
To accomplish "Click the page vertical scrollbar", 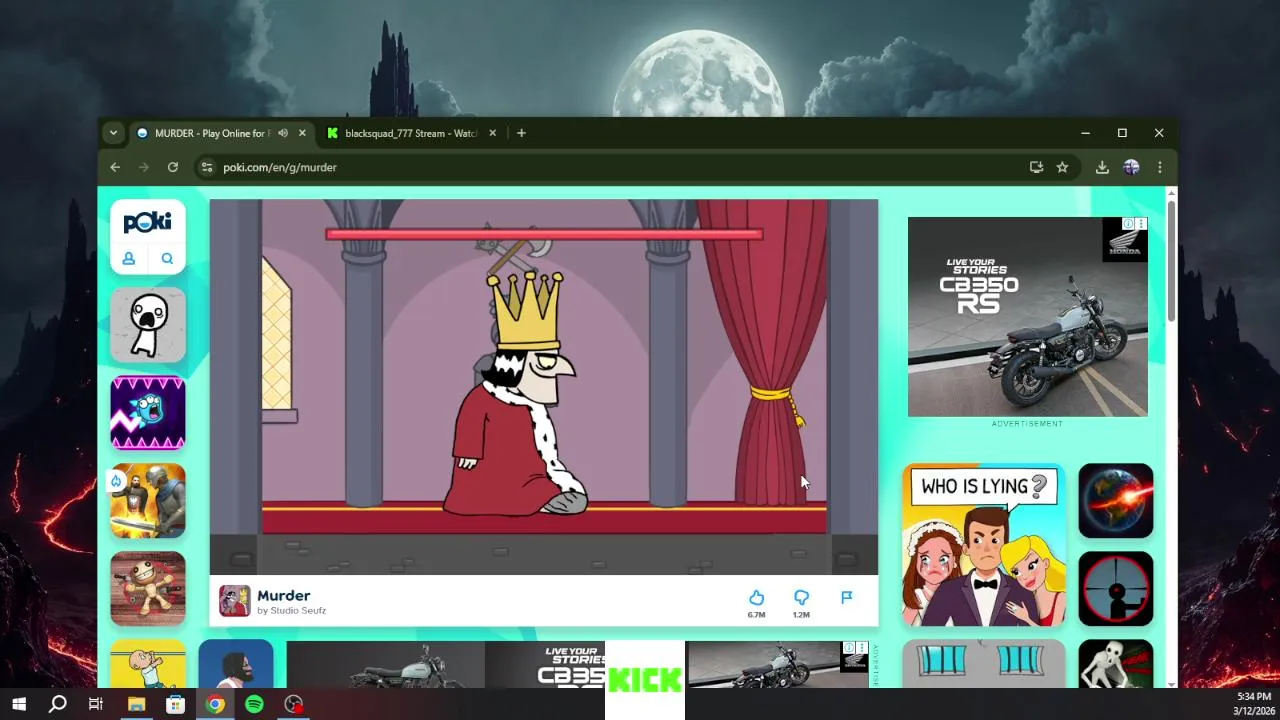I will (1171, 262).
